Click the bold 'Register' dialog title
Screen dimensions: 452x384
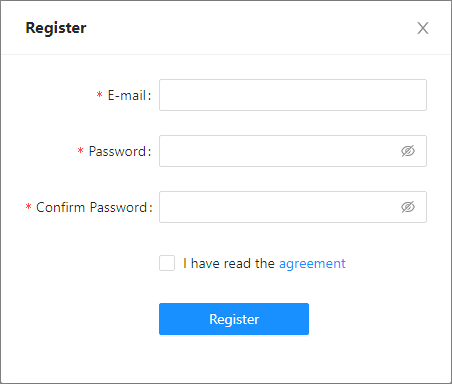point(56,28)
